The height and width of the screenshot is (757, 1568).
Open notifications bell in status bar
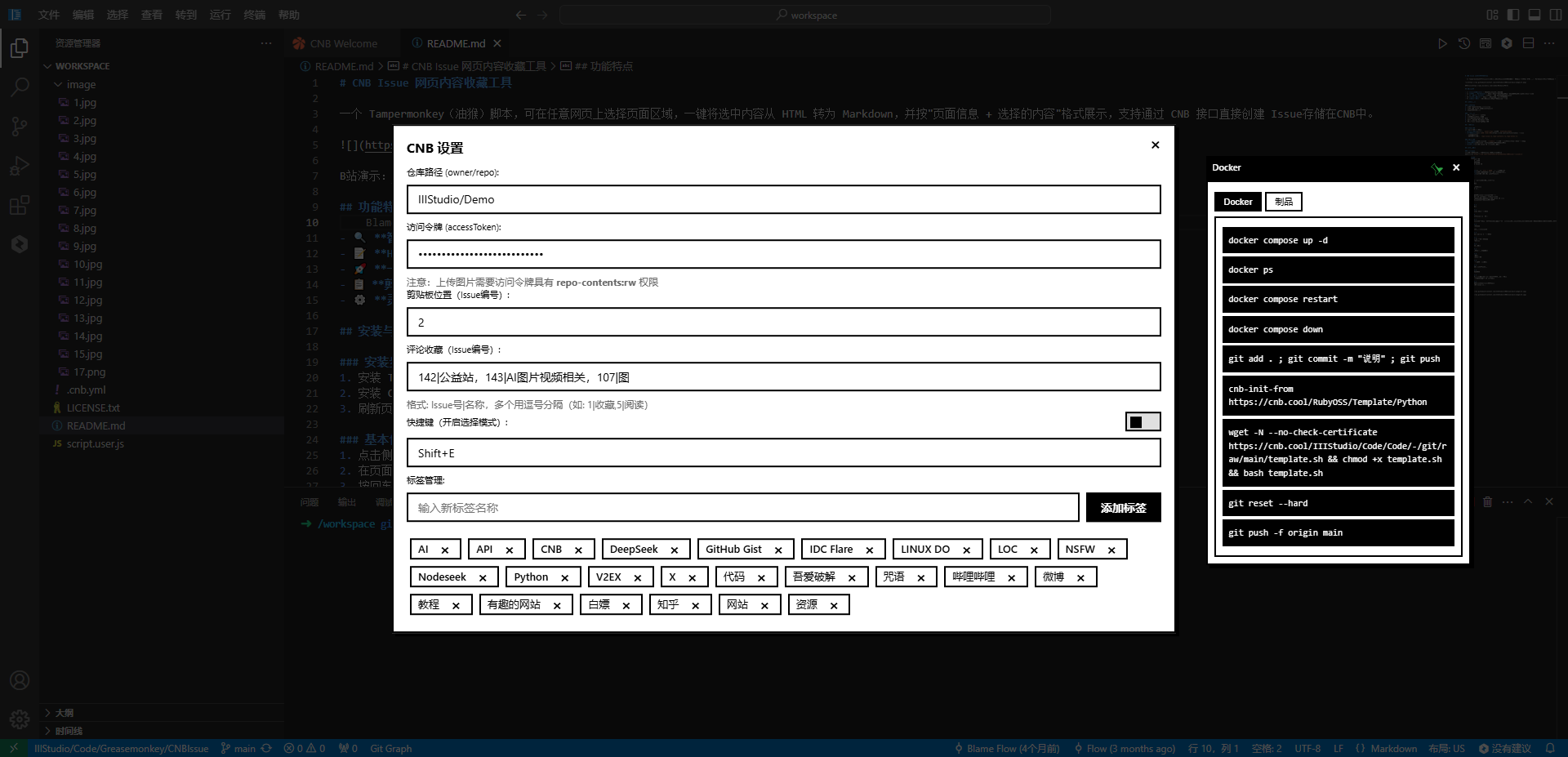(x=1550, y=748)
